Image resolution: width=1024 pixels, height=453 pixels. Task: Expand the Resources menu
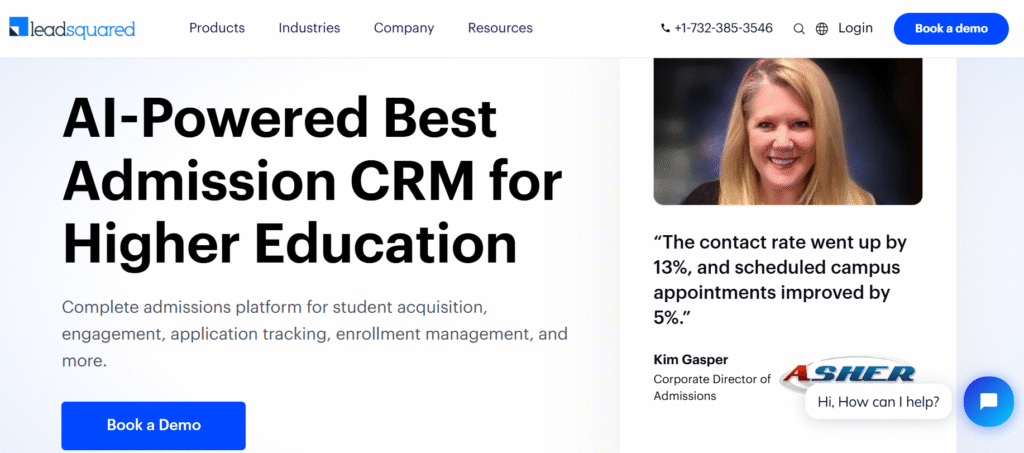coord(500,28)
